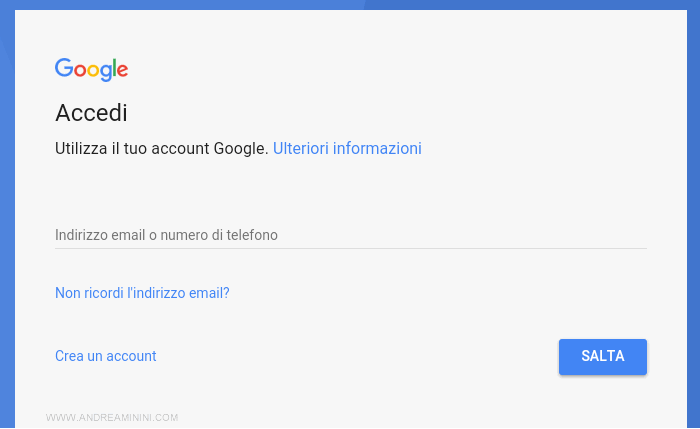The height and width of the screenshot is (429, 700).
Task: Open the Ulteriori informazioni link
Action: [347, 148]
